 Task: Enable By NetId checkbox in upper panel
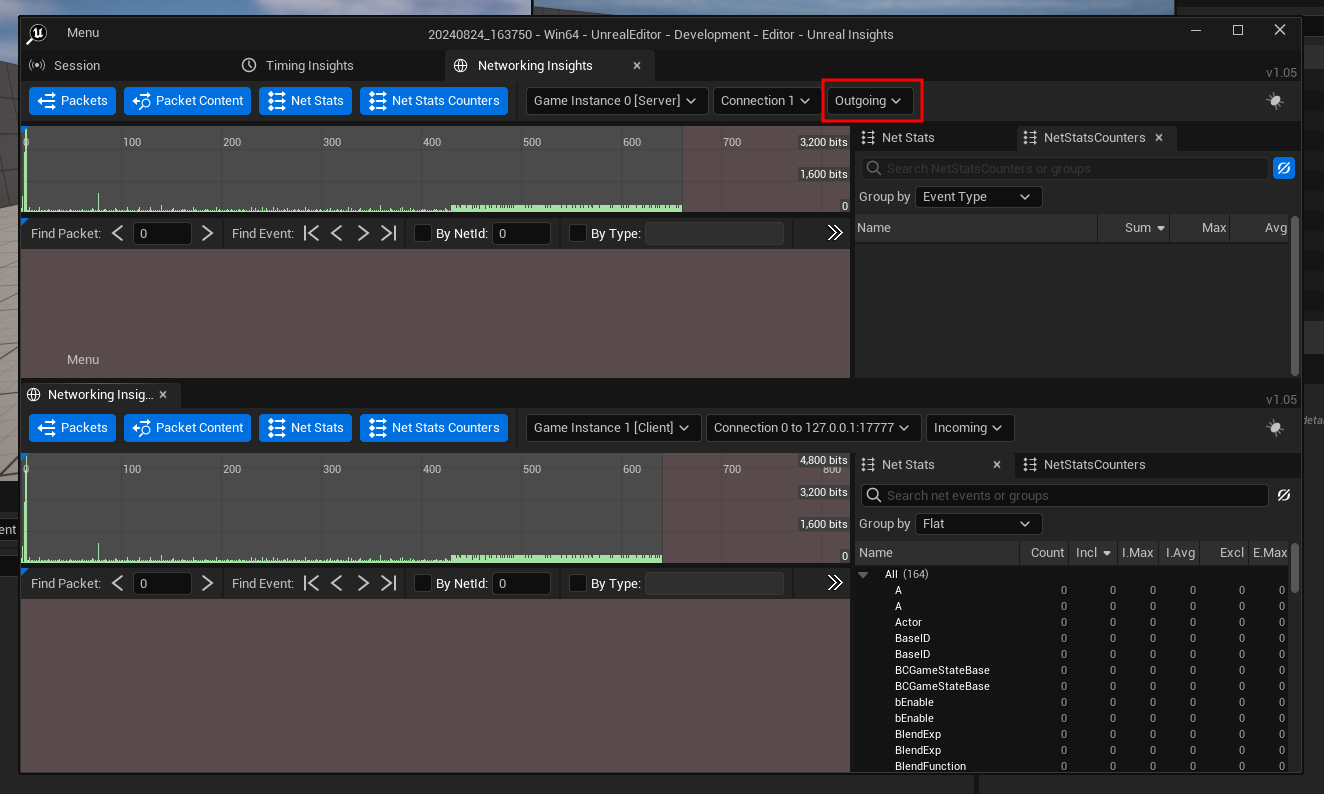tap(423, 234)
